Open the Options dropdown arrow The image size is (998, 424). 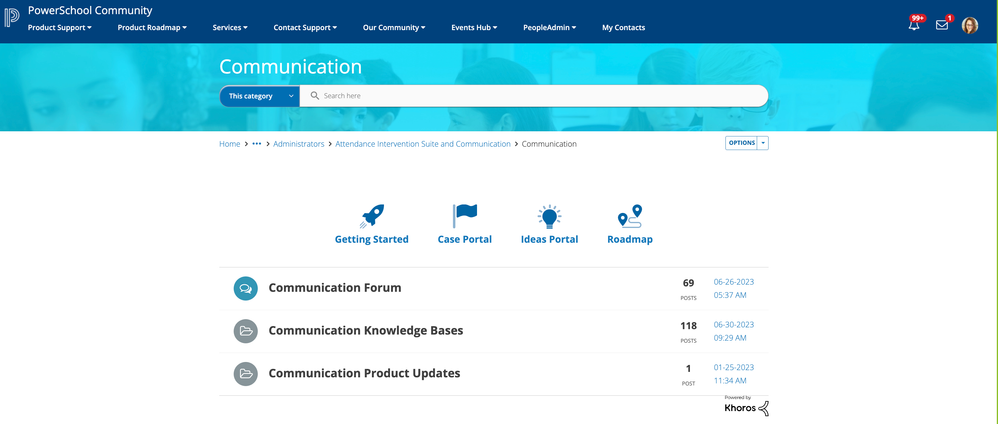(763, 143)
